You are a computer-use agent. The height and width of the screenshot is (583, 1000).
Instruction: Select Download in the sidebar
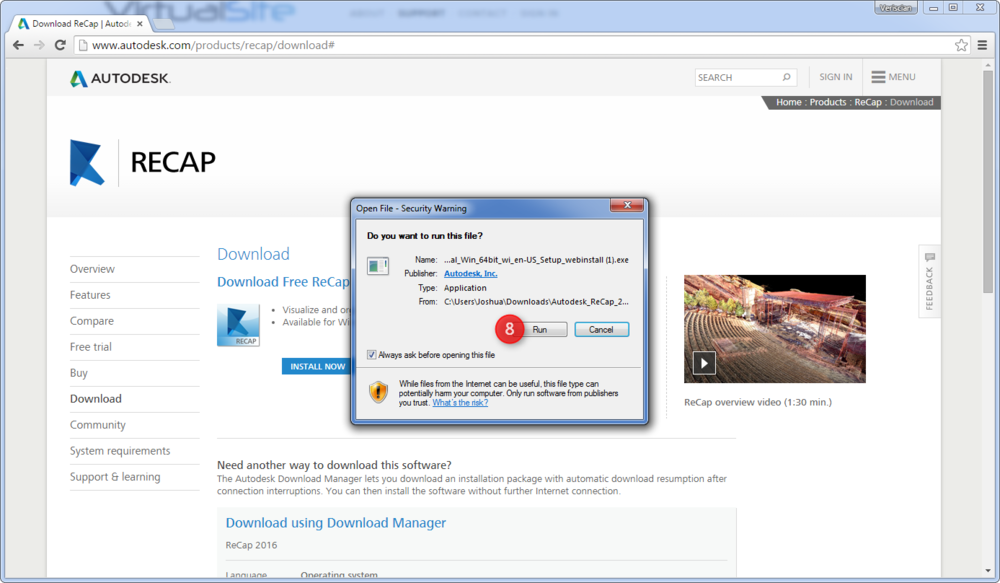[x=96, y=399]
